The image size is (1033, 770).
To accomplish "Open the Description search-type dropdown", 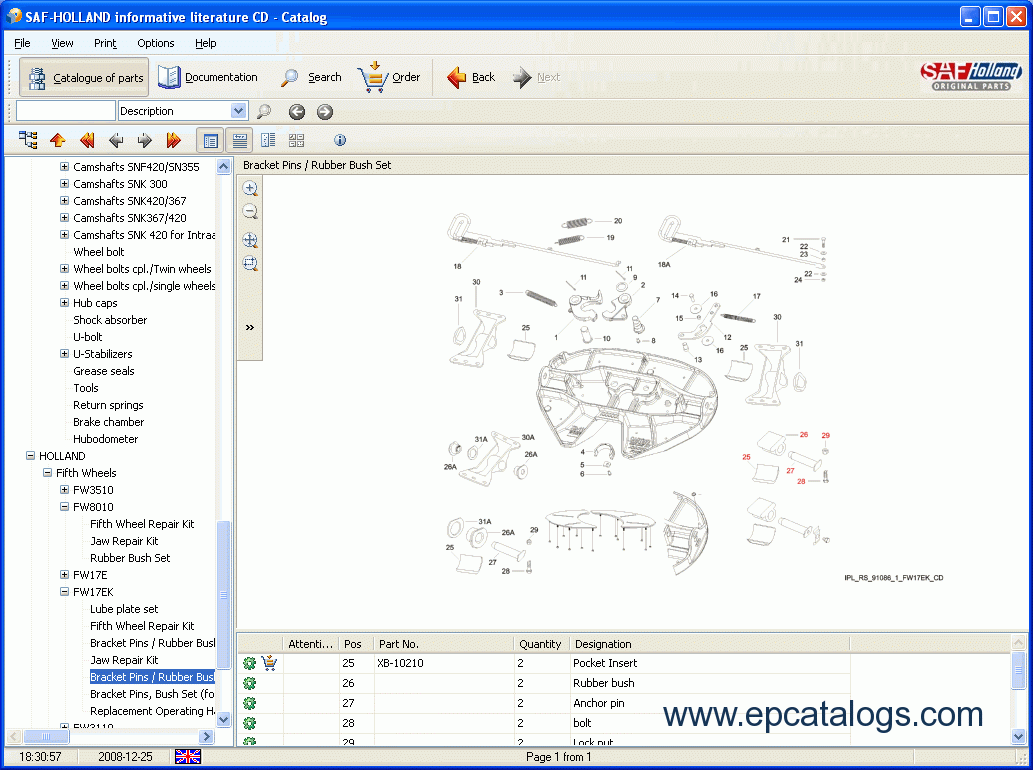I will point(239,111).
